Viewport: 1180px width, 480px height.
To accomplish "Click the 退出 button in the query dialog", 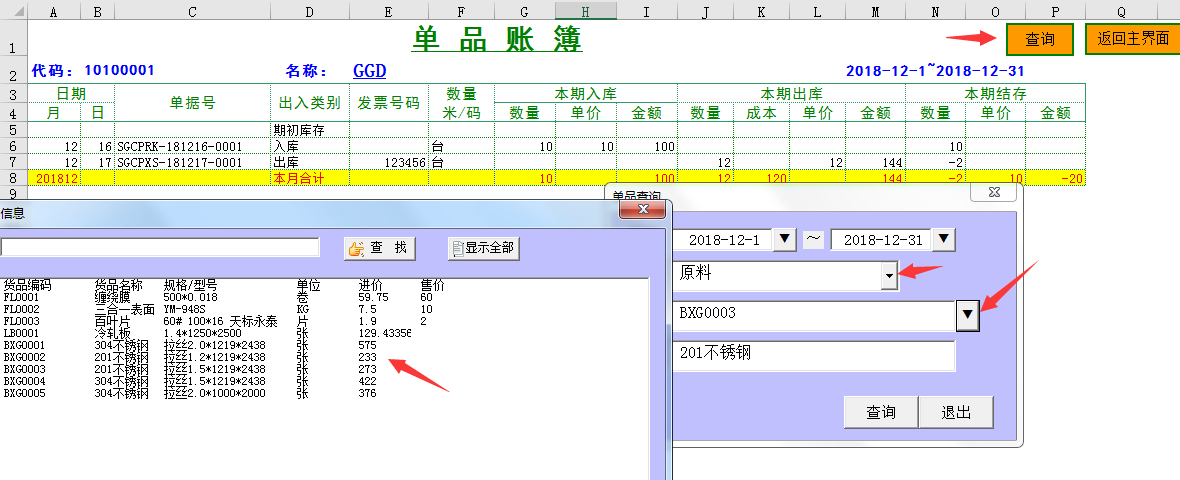I will 956,412.
